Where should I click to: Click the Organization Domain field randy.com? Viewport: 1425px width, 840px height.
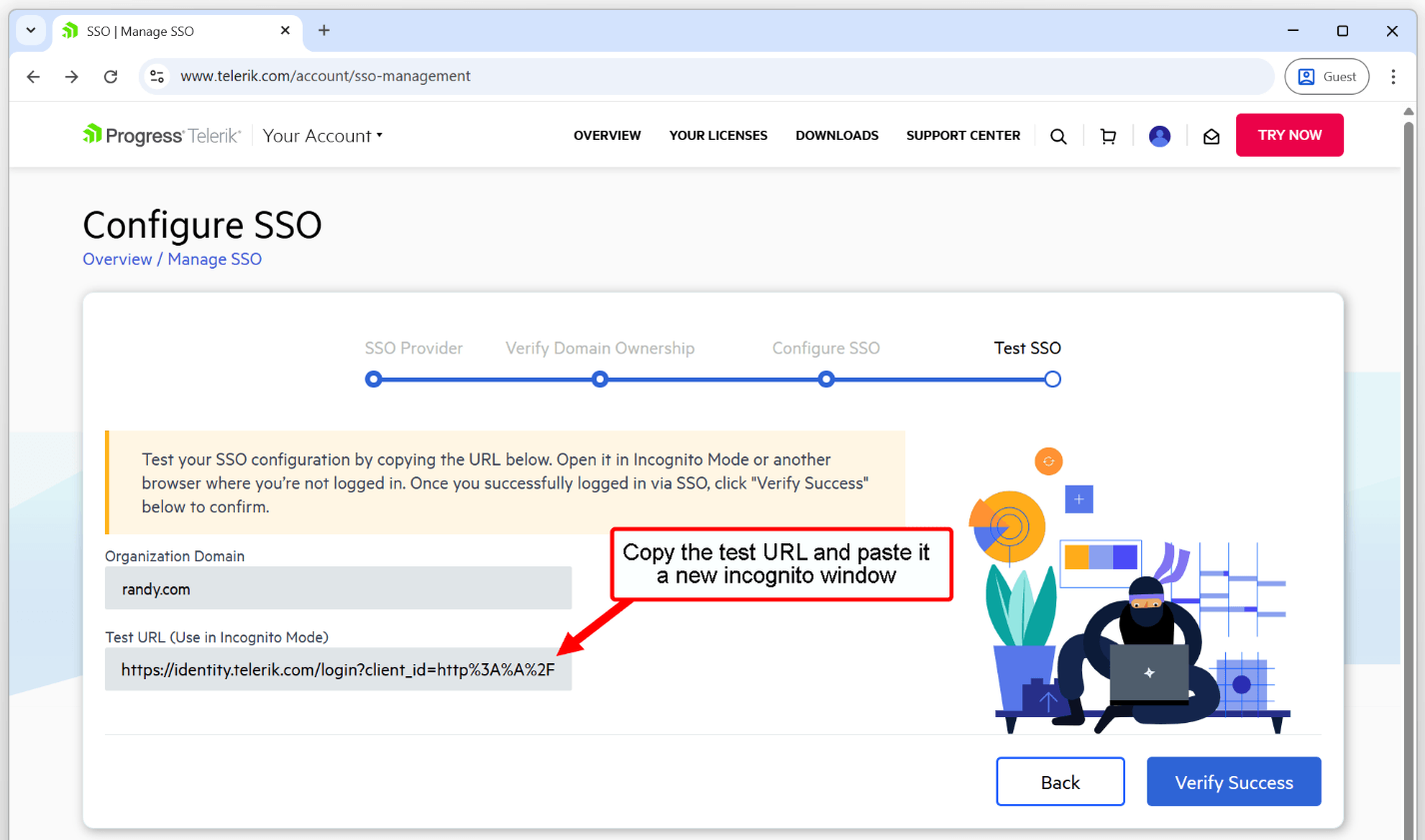click(x=338, y=588)
